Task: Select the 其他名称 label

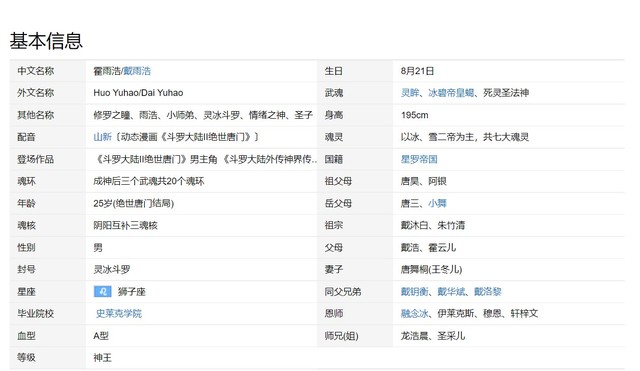Action: point(36,115)
